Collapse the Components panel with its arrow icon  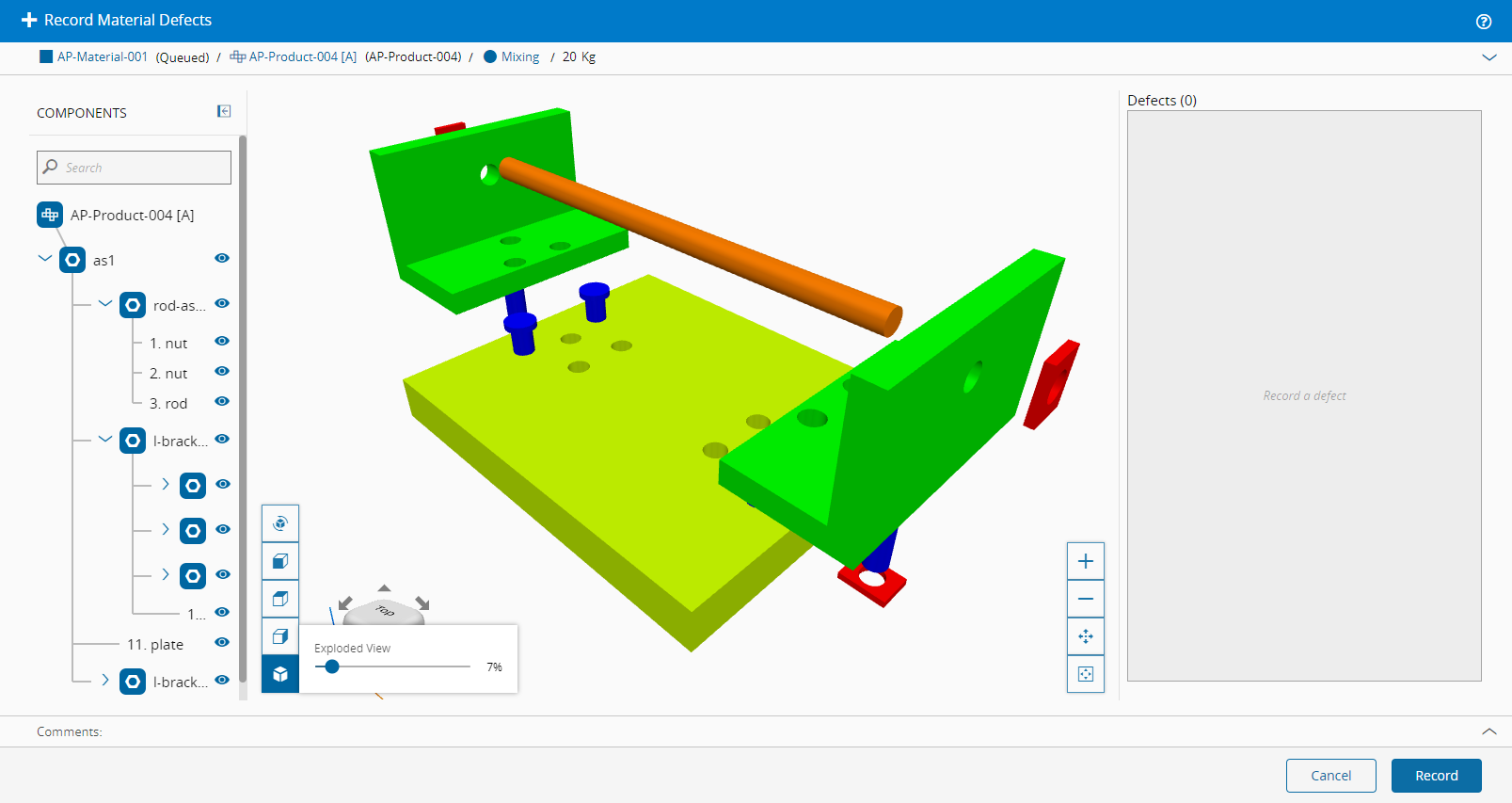[x=224, y=111]
